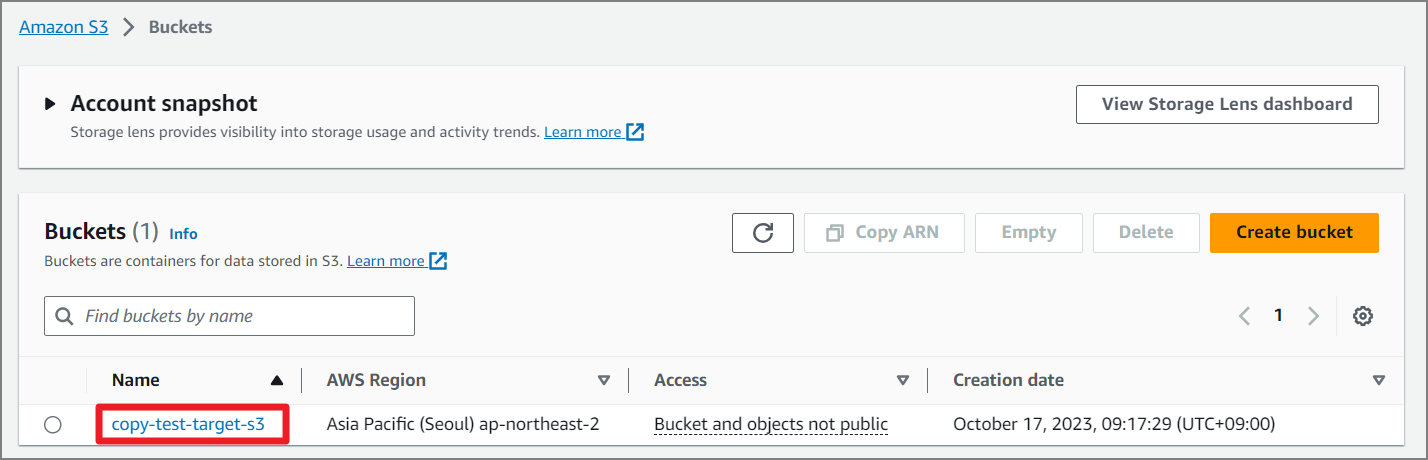Focus the Find buckets by name field
1428x460 pixels.
(x=229, y=316)
